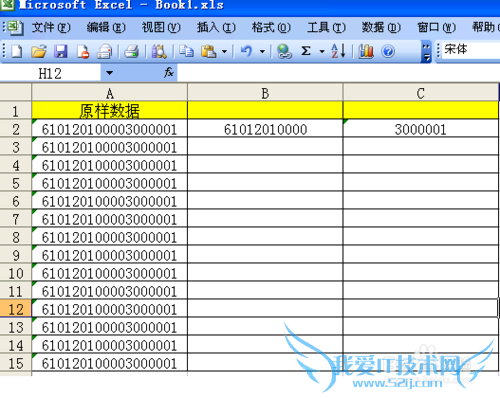Image resolution: width=500 pixels, height=398 pixels.
Task: Click empty cell C6
Action: (421, 201)
